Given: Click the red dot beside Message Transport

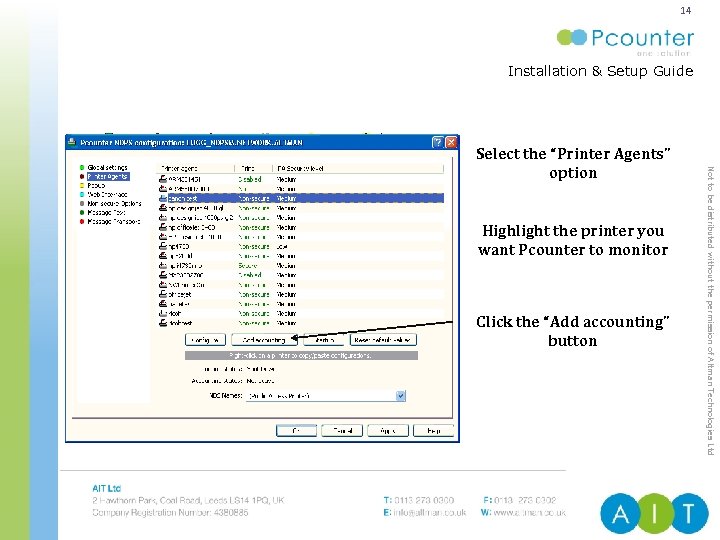Looking at the screenshot, I should coord(82,221).
